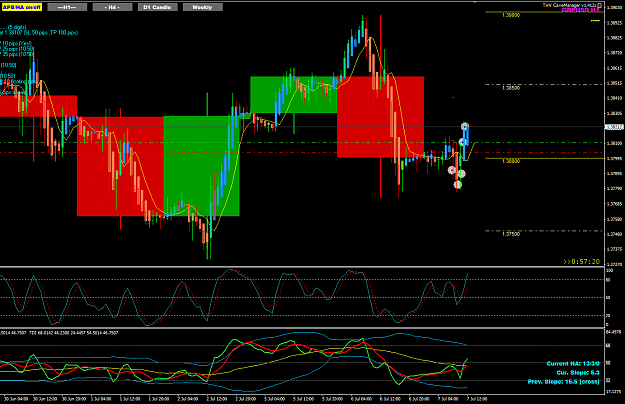Image resolution: width=625 pixels, height=404 pixels.
Task: Toggle the APB/HA on/off button
Action: (22, 7)
